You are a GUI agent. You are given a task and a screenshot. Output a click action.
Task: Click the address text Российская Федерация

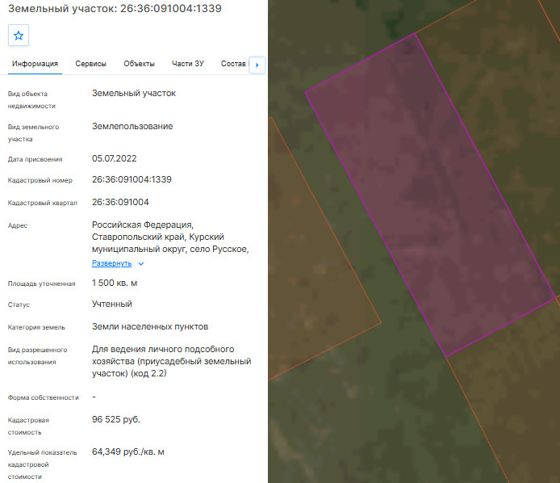[142, 225]
